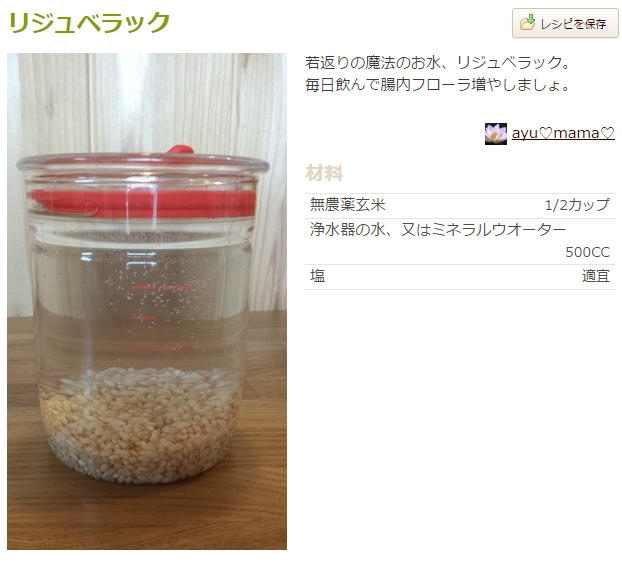
Task: Select the 塩 ingredient row label
Action: click(317, 276)
